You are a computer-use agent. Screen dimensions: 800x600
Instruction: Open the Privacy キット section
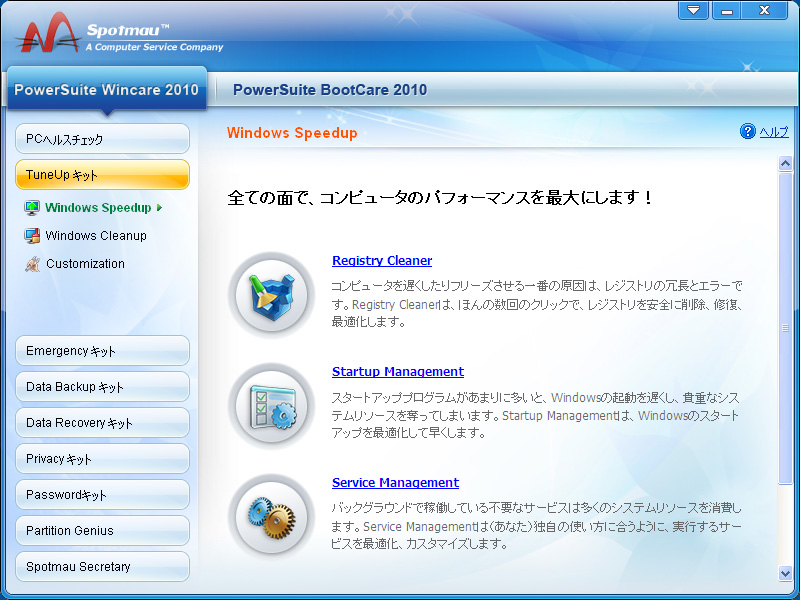click(x=103, y=459)
